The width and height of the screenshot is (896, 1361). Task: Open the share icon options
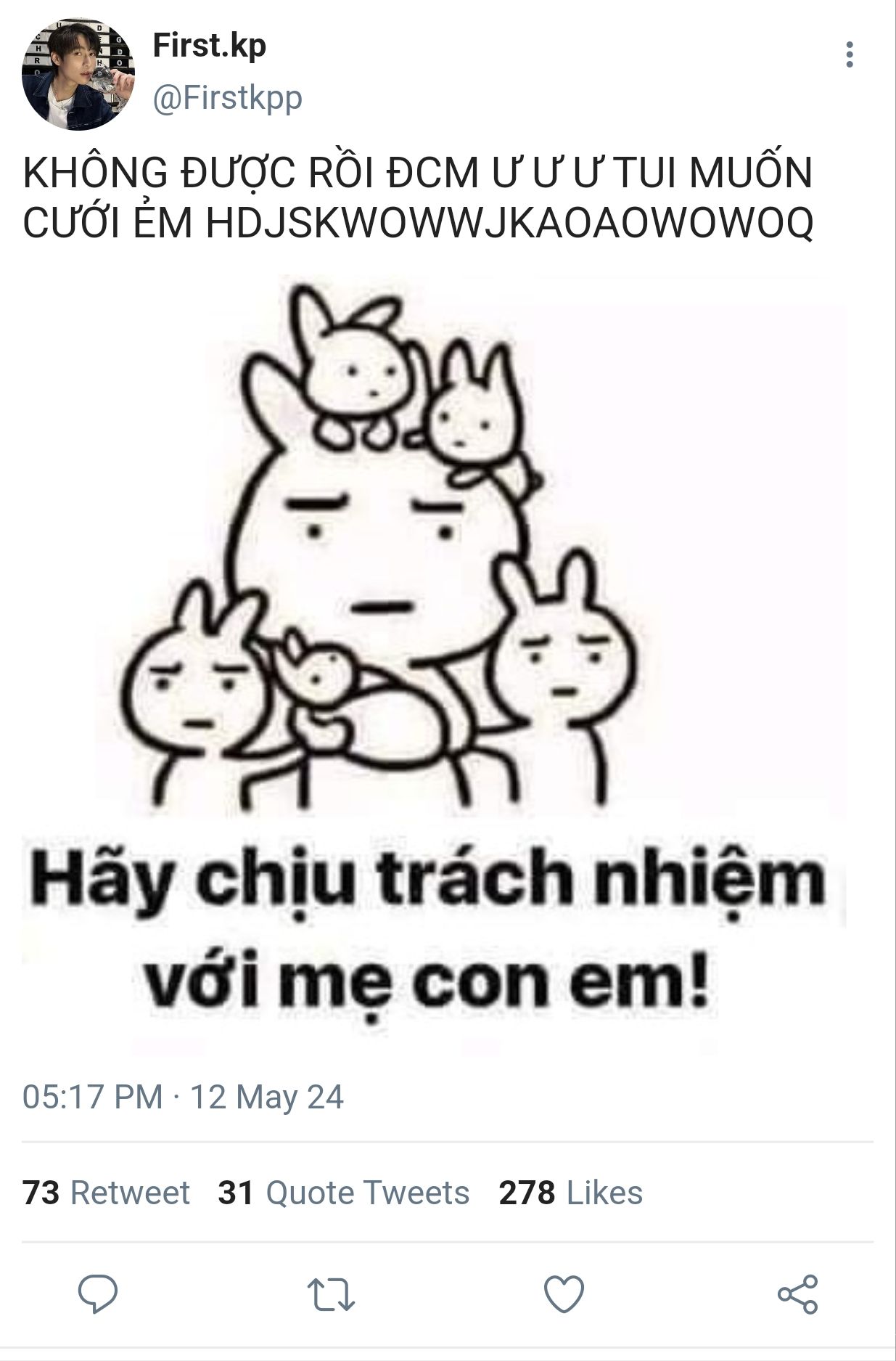click(x=797, y=1294)
